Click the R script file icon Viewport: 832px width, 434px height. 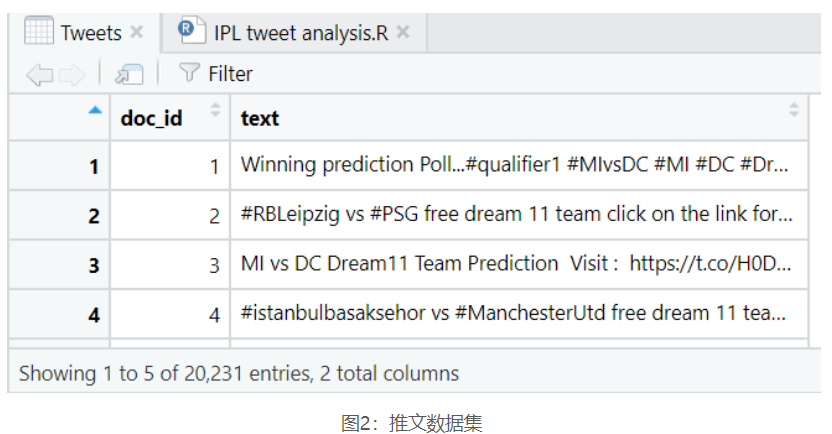[190, 31]
